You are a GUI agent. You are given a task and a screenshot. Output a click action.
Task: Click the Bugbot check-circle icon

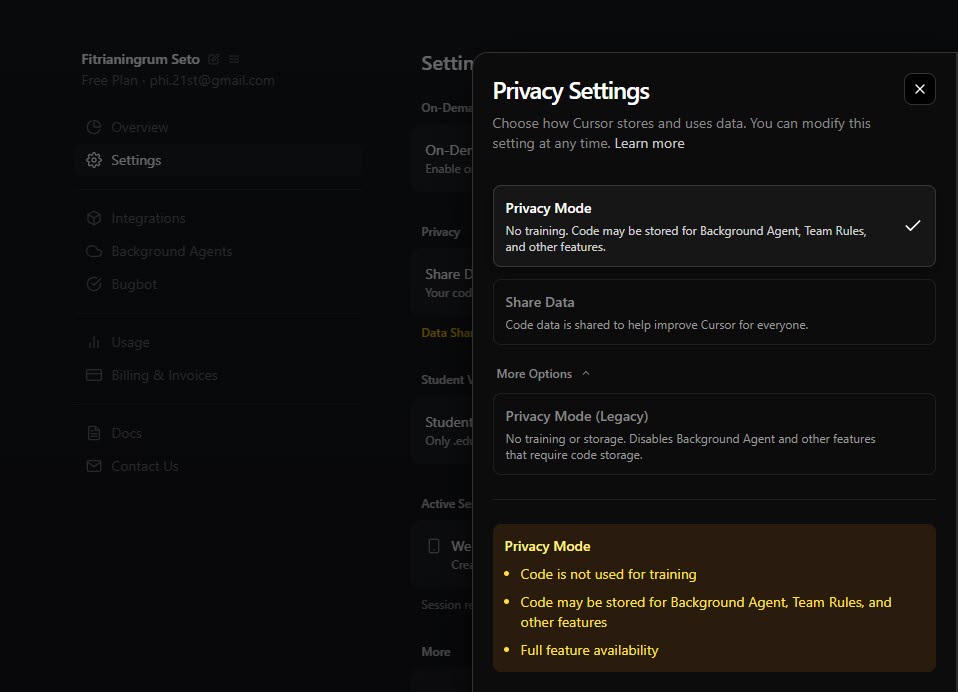coord(92,284)
